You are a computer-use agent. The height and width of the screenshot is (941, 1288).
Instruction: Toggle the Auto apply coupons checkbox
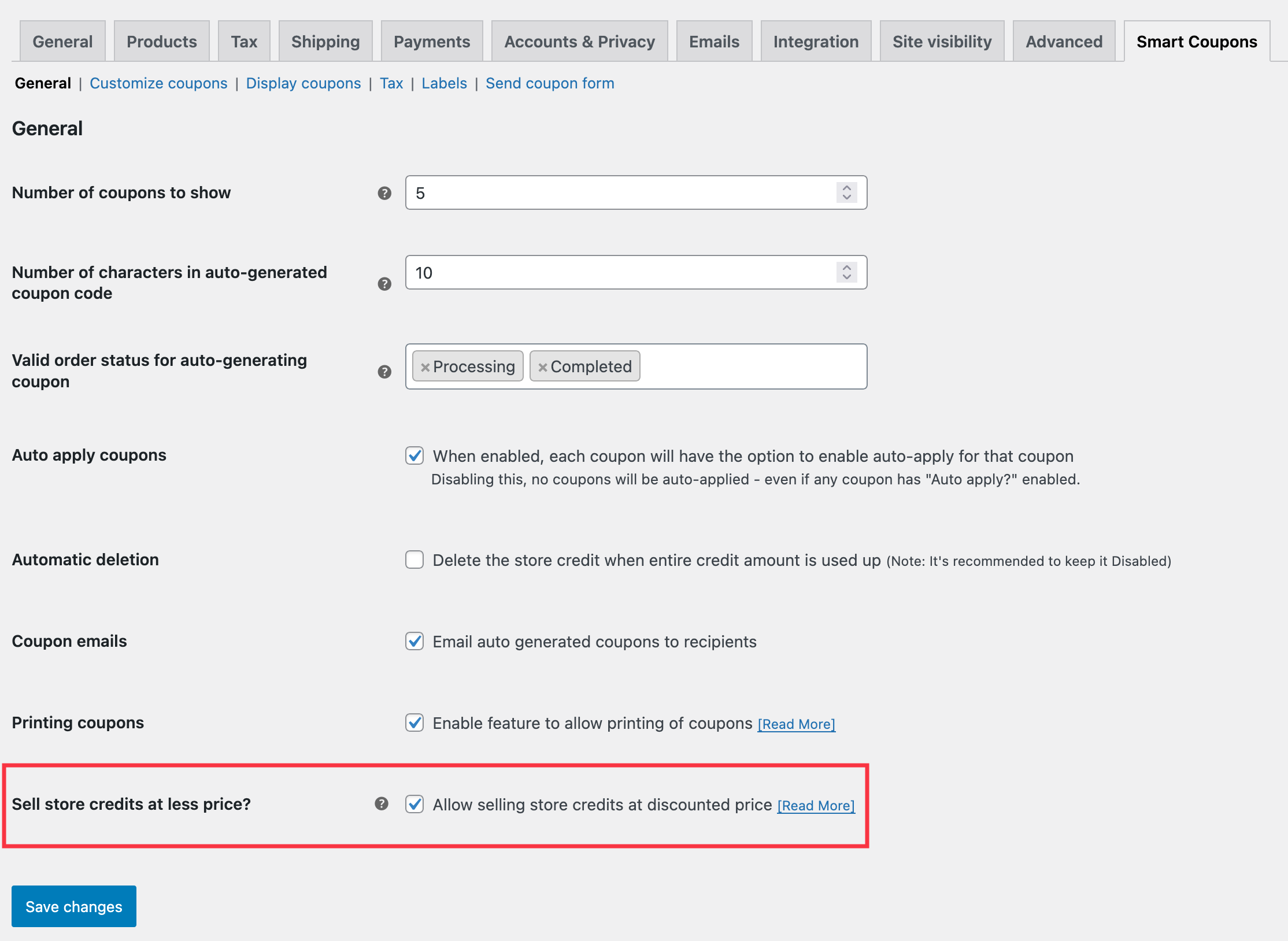(x=414, y=455)
